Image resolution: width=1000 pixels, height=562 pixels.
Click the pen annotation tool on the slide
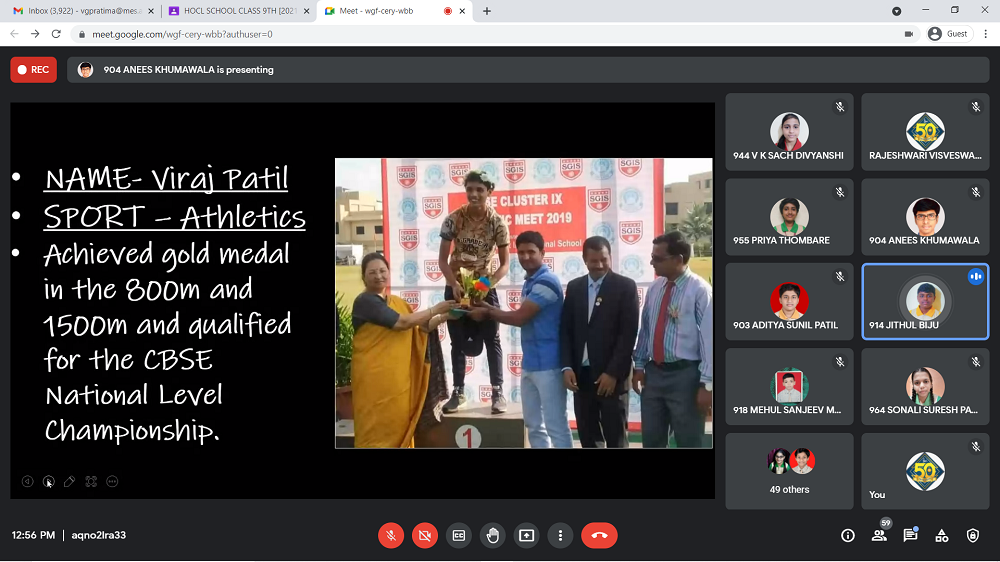tap(69, 481)
